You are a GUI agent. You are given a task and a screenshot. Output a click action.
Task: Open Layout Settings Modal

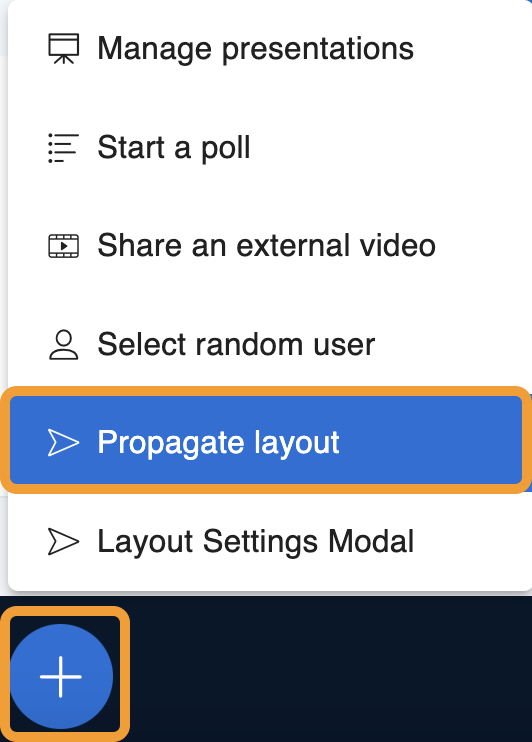[x=270, y=541]
